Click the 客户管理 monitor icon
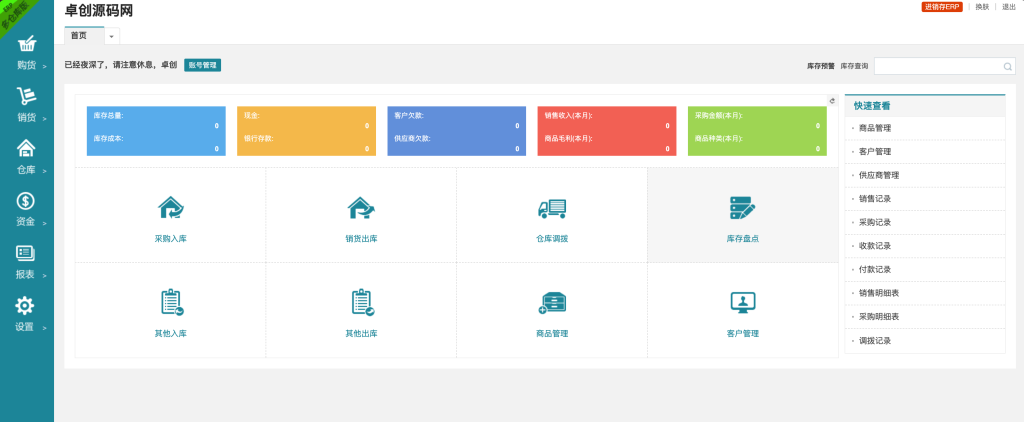This screenshot has height=422, width=1024. pyautogui.click(x=743, y=302)
